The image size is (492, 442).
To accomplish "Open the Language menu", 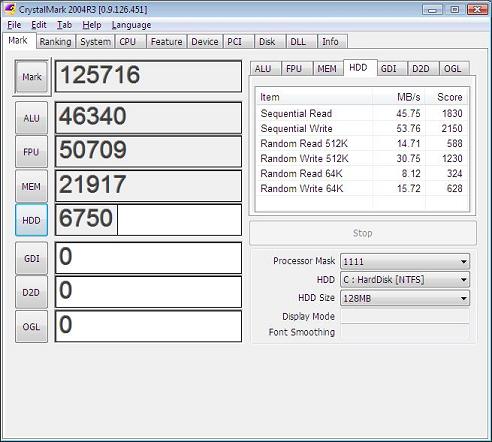I will (131, 25).
